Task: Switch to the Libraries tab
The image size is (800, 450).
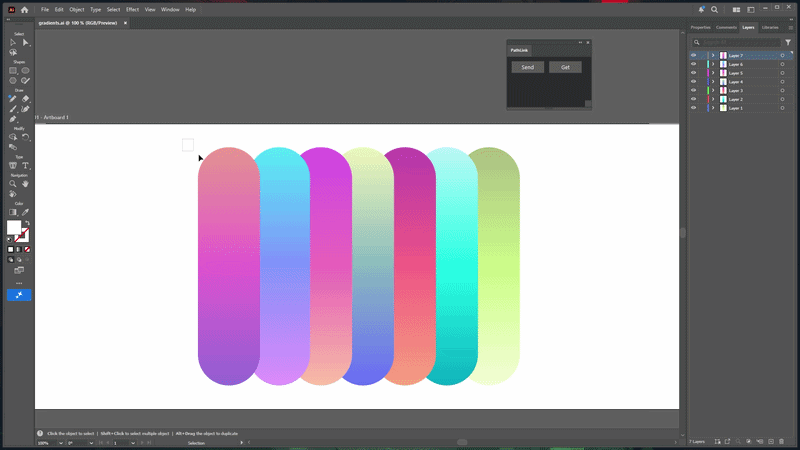Action: 770,28
